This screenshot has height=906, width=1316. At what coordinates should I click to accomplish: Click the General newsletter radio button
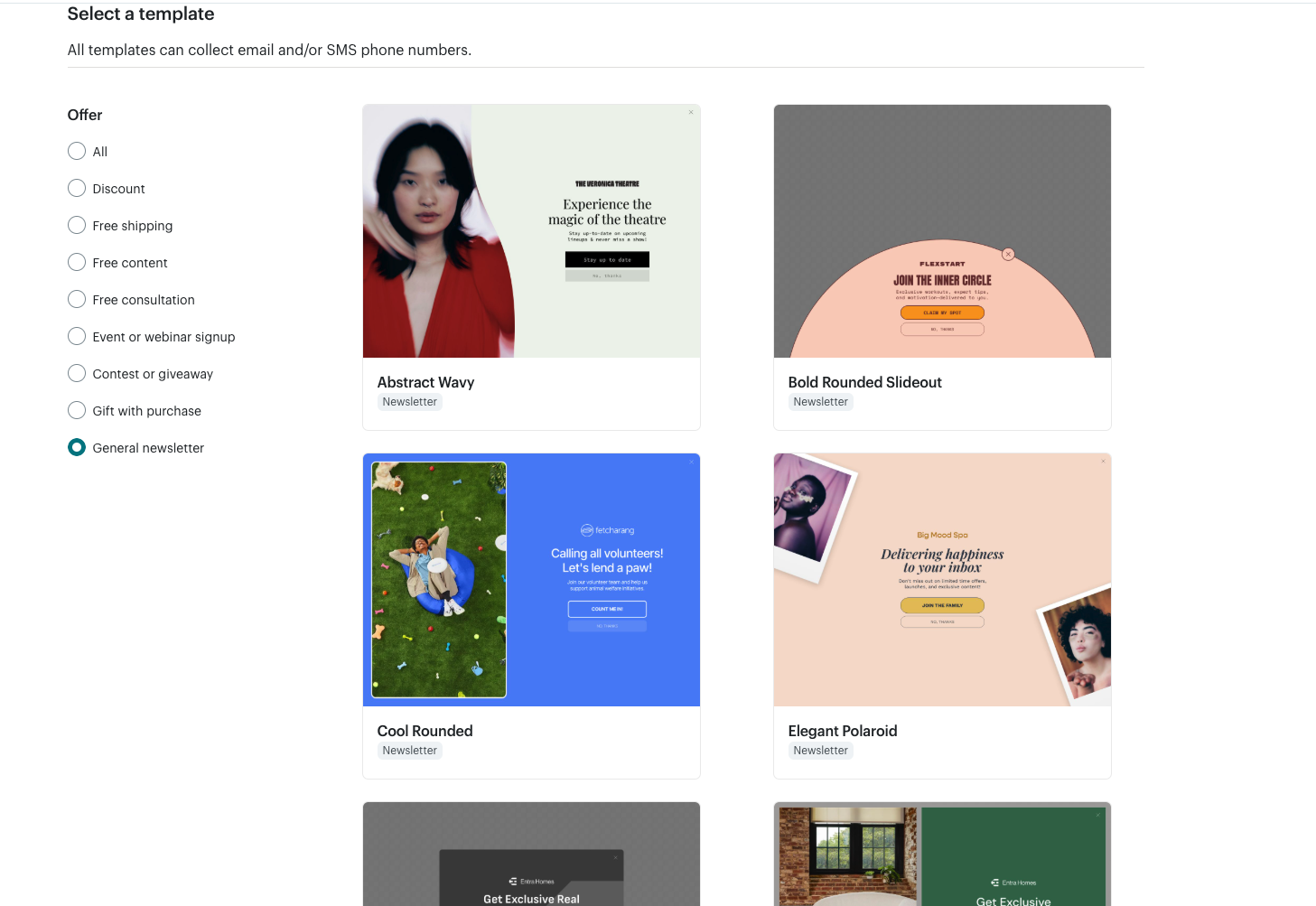click(77, 447)
